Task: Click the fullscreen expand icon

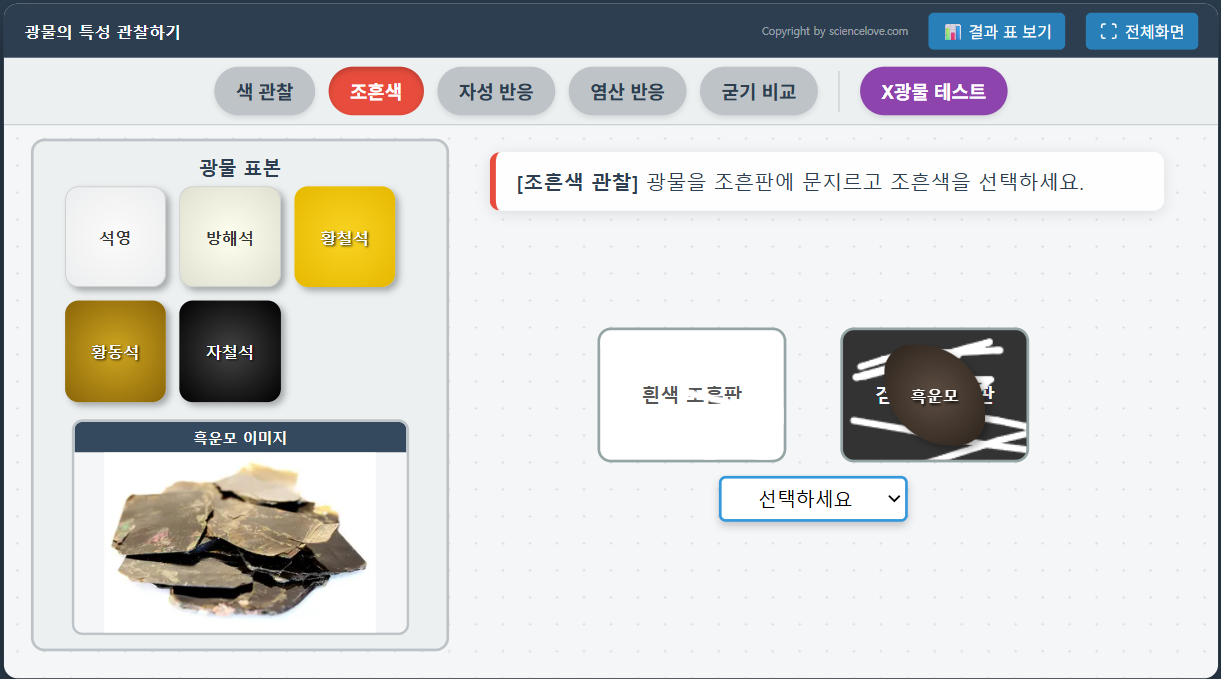Action: (x=1108, y=31)
